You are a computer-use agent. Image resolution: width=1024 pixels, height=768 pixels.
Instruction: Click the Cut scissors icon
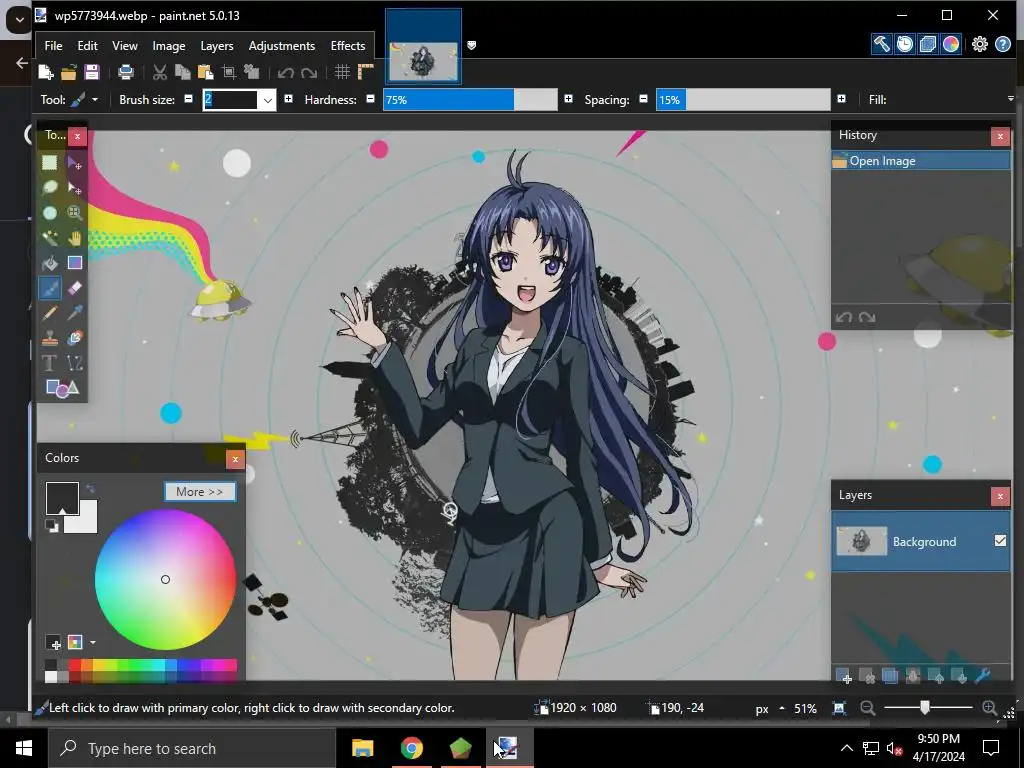click(159, 72)
